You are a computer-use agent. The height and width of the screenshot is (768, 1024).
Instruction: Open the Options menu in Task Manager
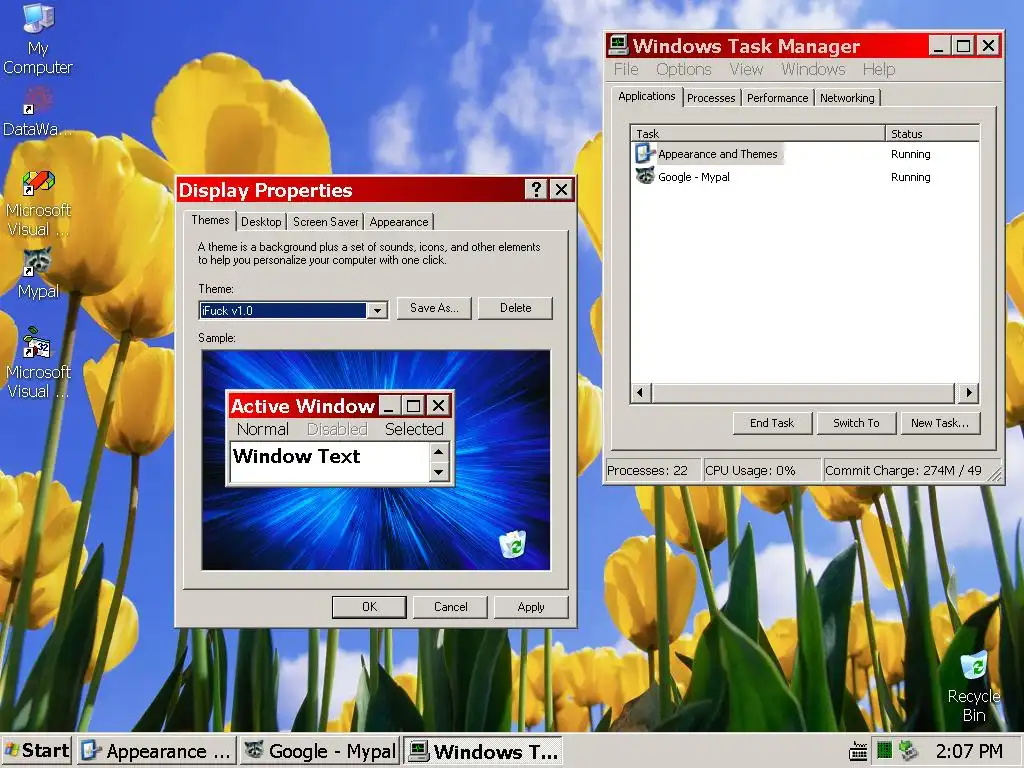pyautogui.click(x=684, y=69)
